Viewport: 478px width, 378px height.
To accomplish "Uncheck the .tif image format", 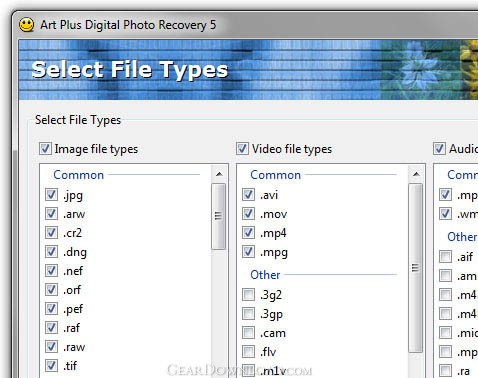I will 51,365.
